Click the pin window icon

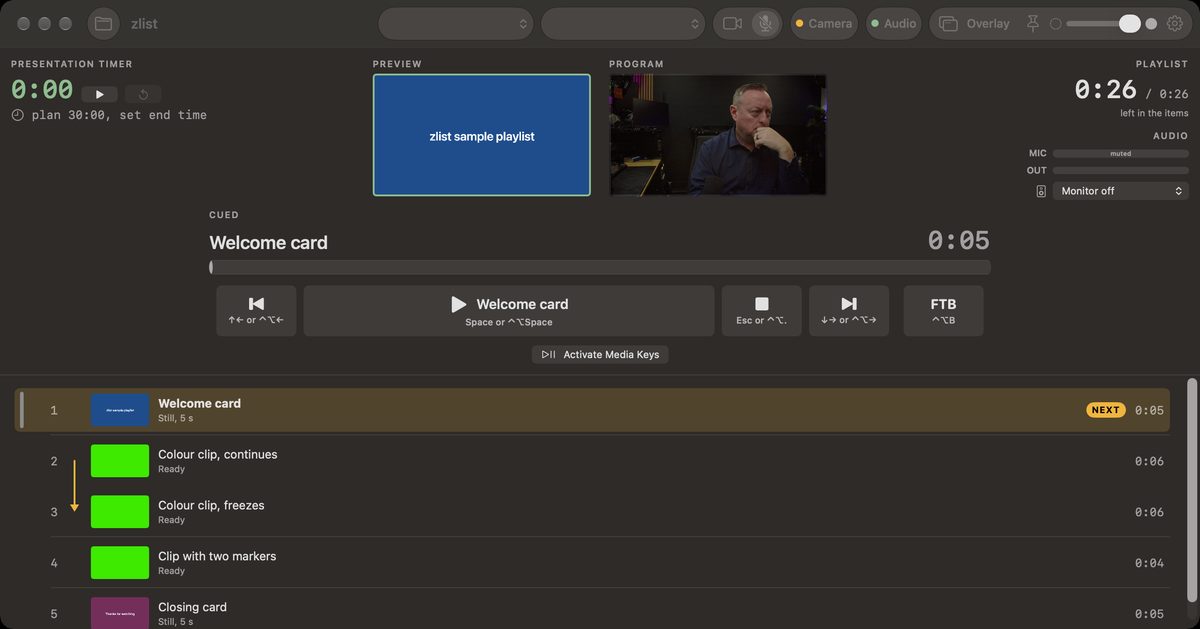[x=1033, y=23]
